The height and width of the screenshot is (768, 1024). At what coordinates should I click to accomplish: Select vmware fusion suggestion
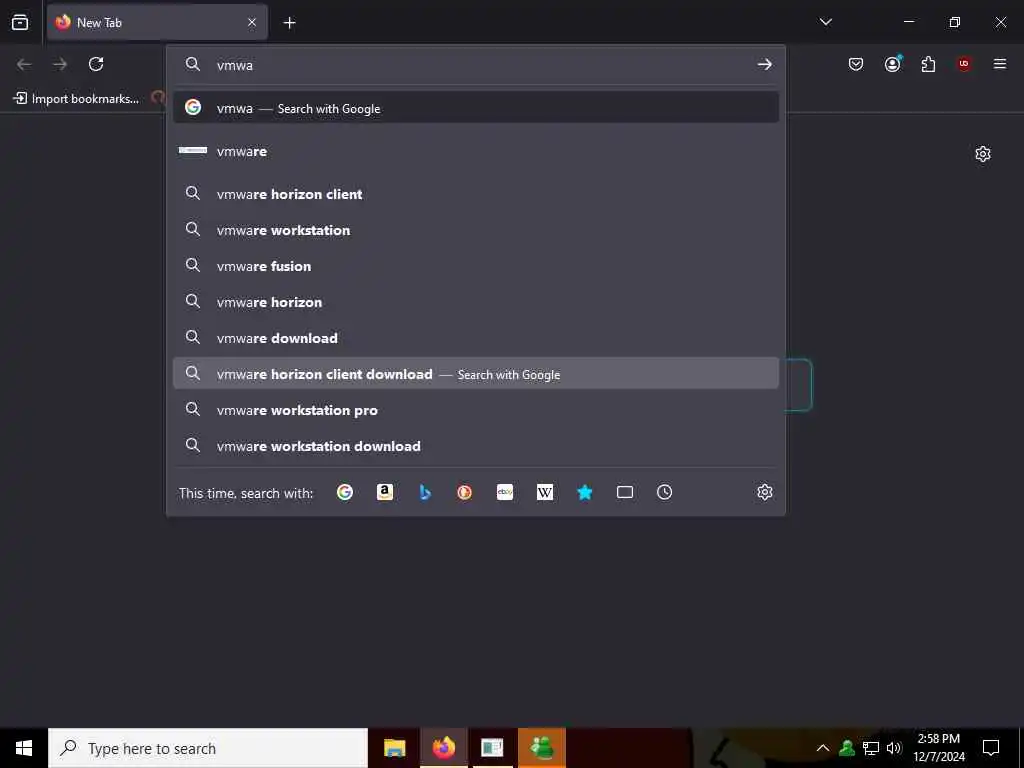[476, 266]
